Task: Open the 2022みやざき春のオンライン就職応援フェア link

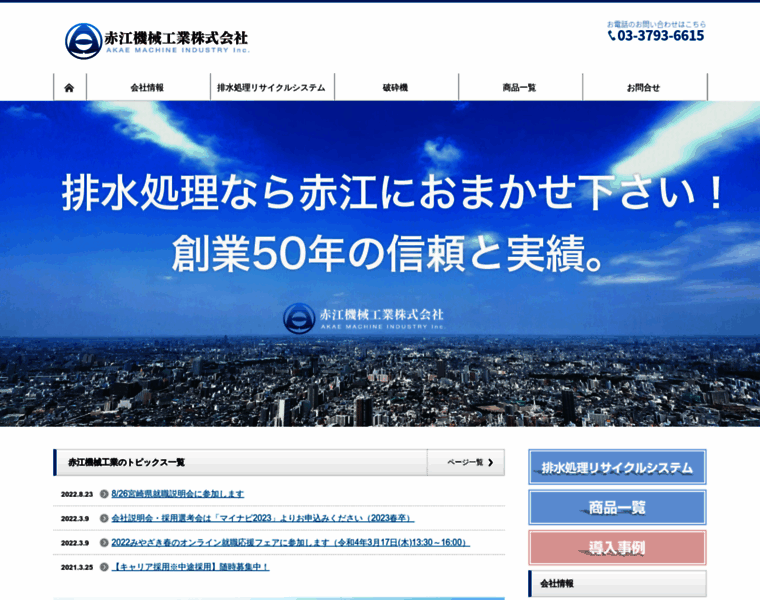Action: 291,542
